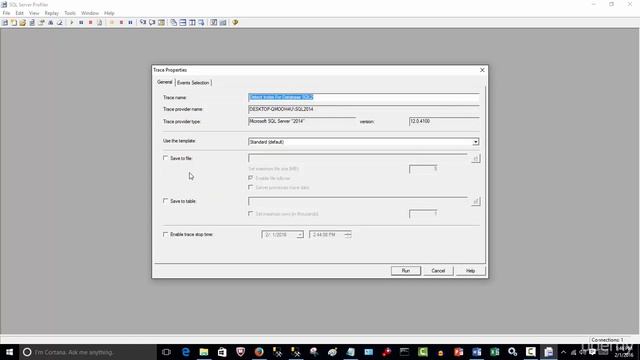Open Firefox from the taskbar
This screenshot has height=360, width=640.
pyautogui.click(x=259, y=352)
